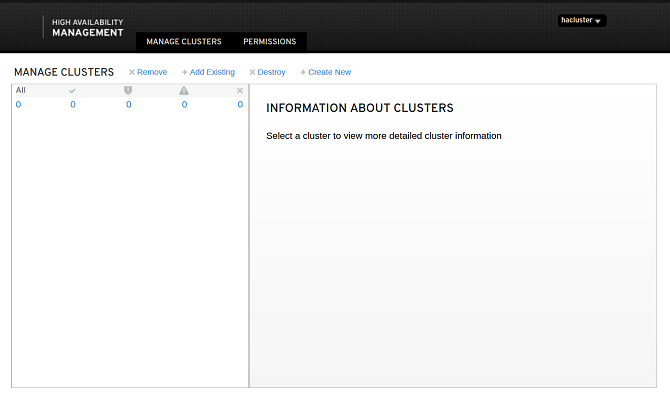Click the shield warning status filter icon
The image size is (670, 400).
point(128,91)
